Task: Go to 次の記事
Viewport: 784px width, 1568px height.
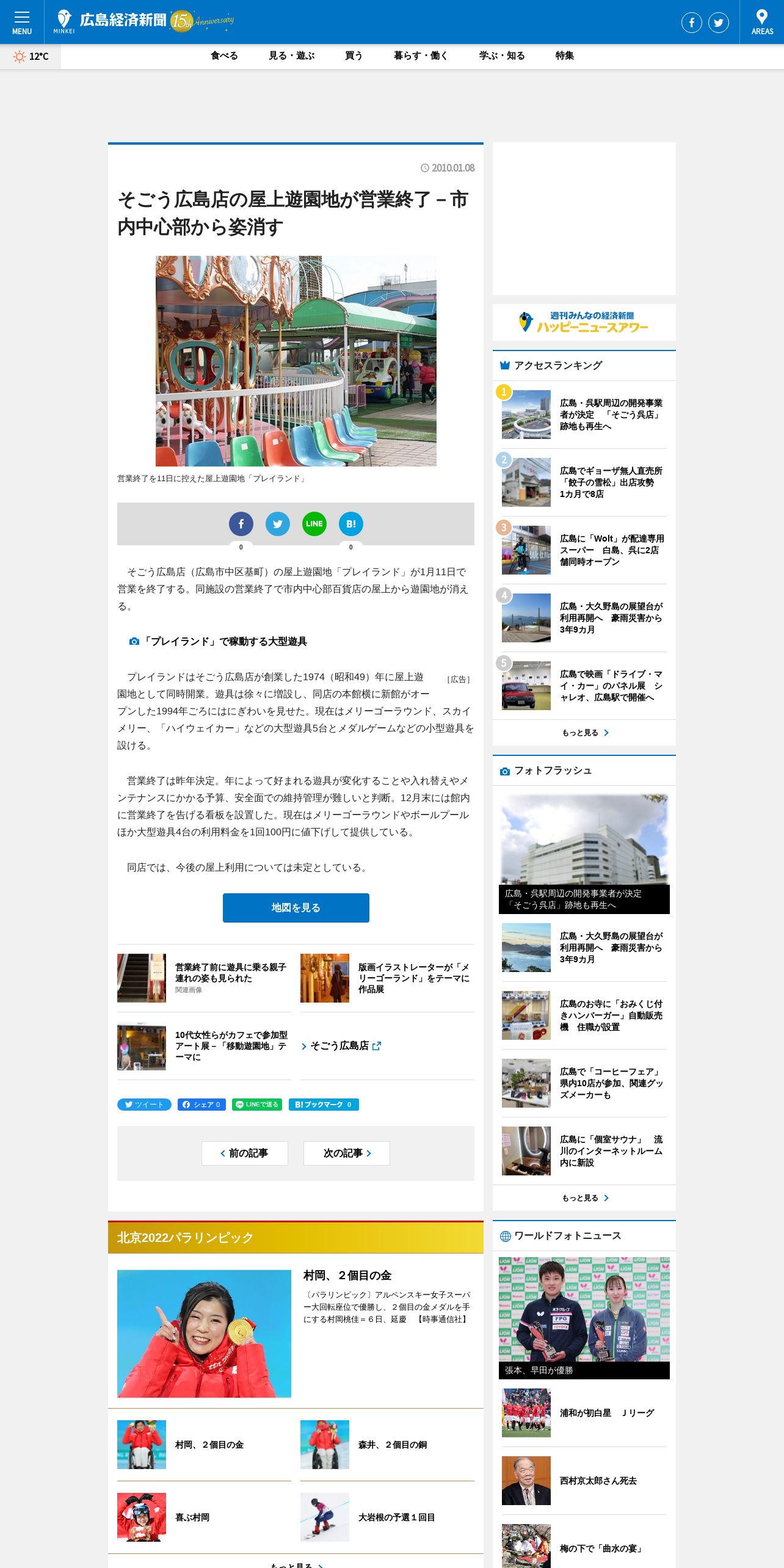Action: tap(347, 1153)
